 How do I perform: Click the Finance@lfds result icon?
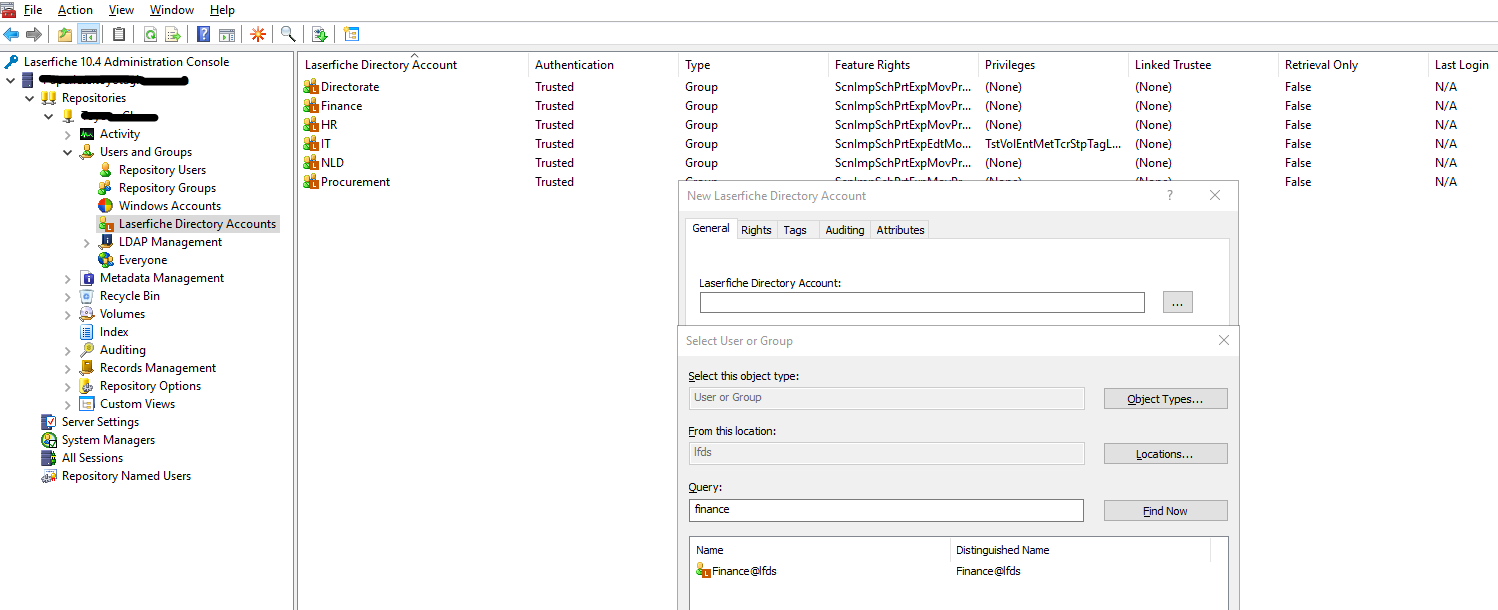coord(704,571)
